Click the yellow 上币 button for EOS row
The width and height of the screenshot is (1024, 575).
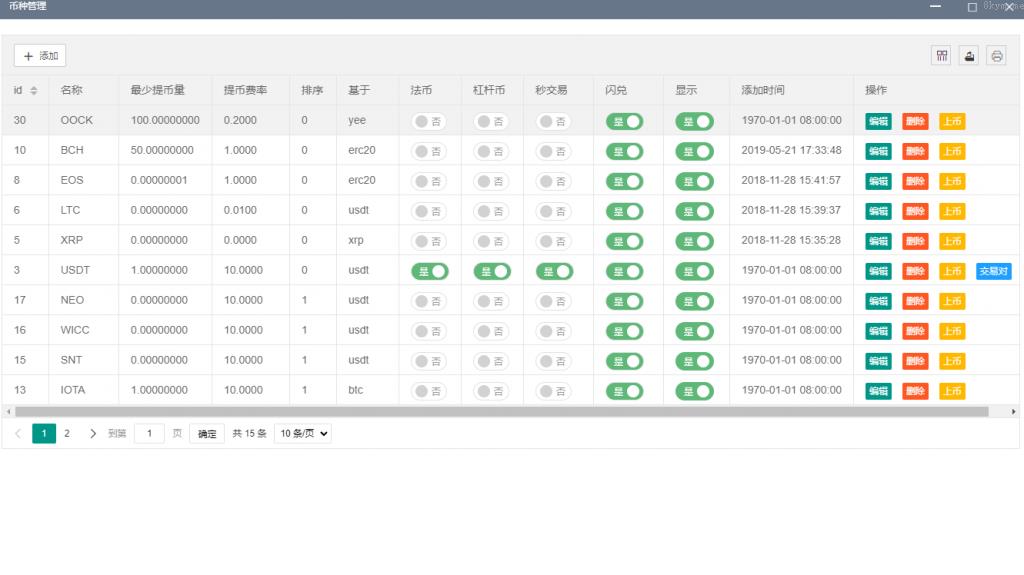click(x=951, y=181)
